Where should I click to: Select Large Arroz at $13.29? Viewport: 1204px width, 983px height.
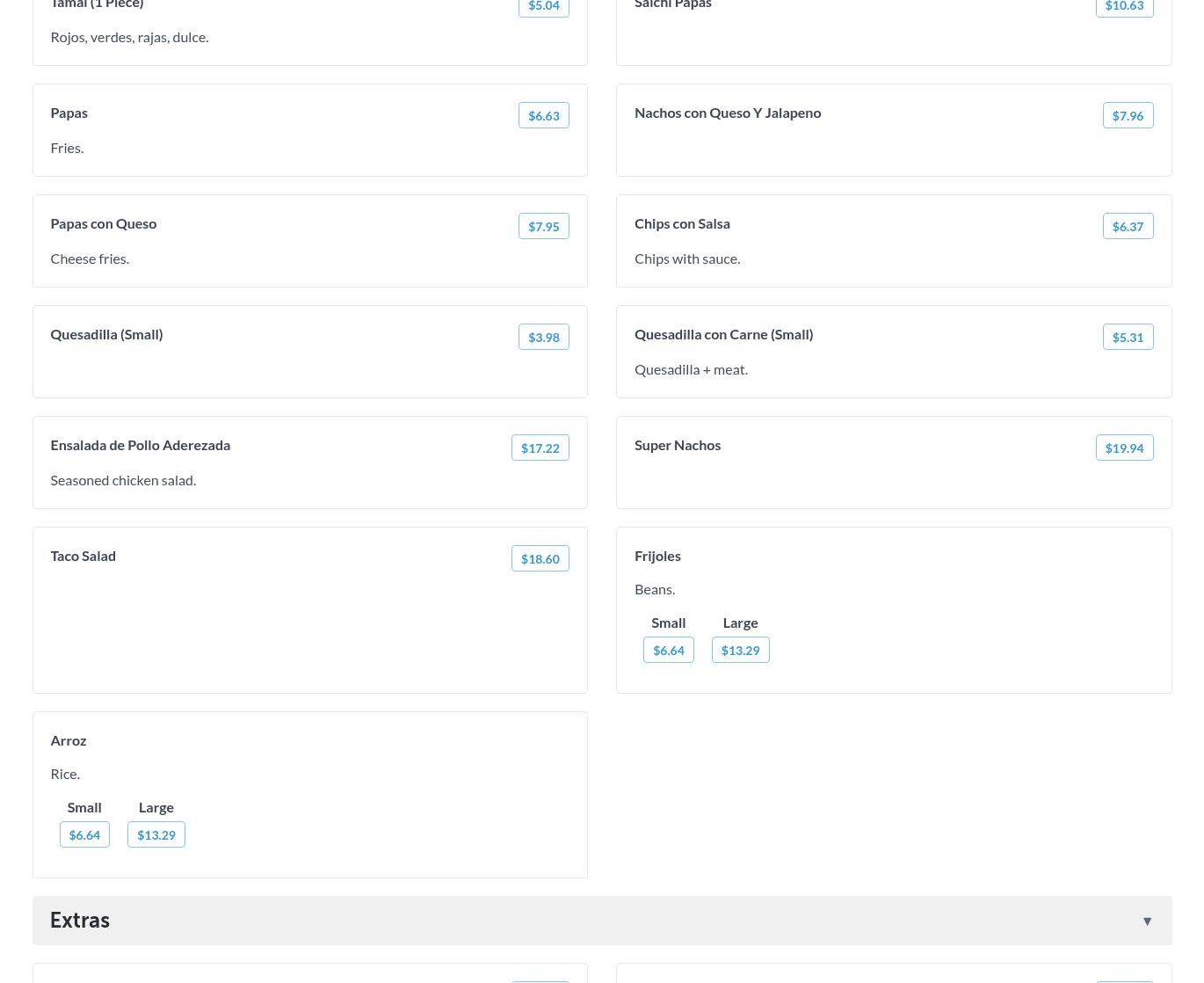156,834
